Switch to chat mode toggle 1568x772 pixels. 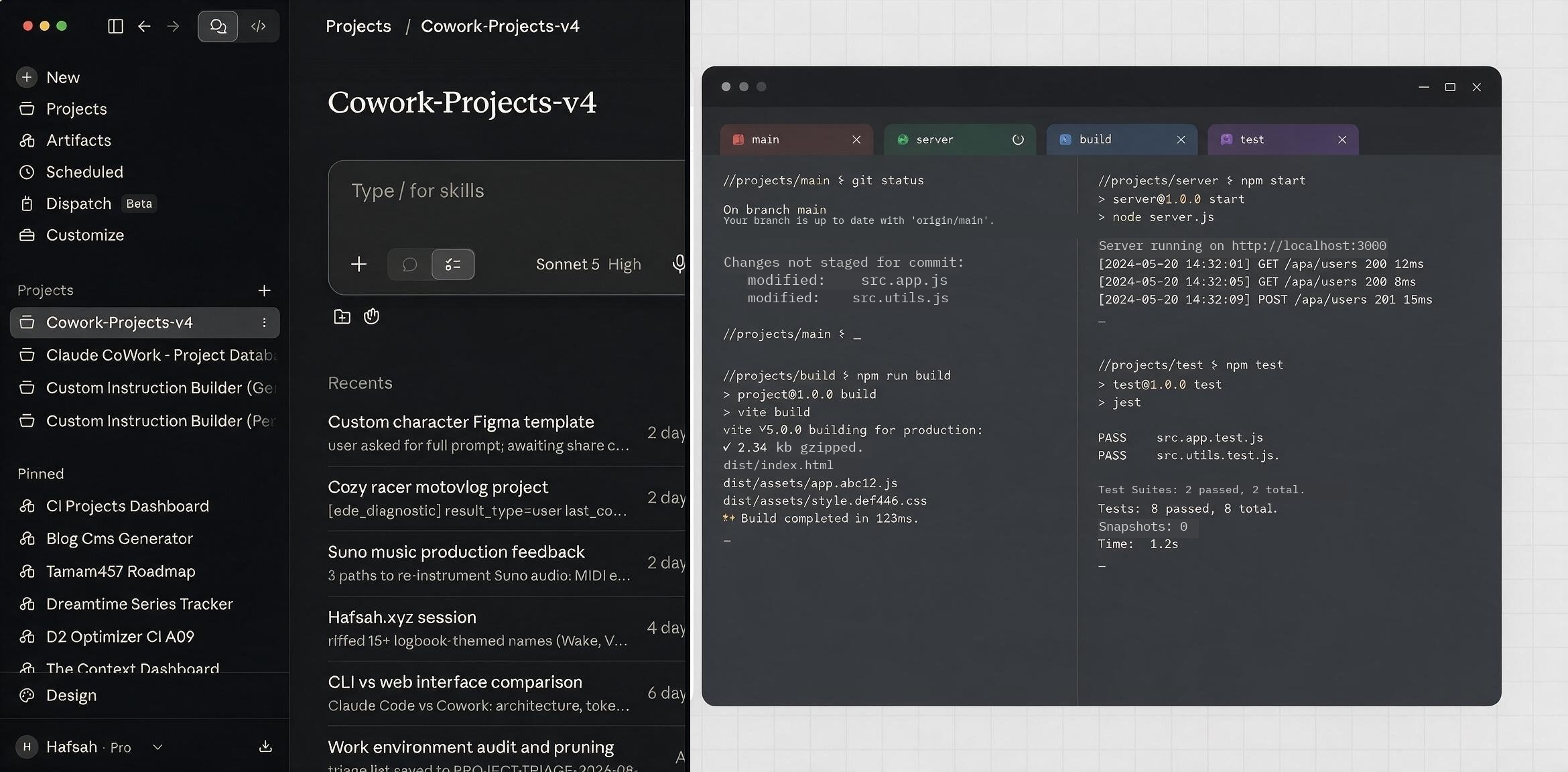(x=218, y=26)
